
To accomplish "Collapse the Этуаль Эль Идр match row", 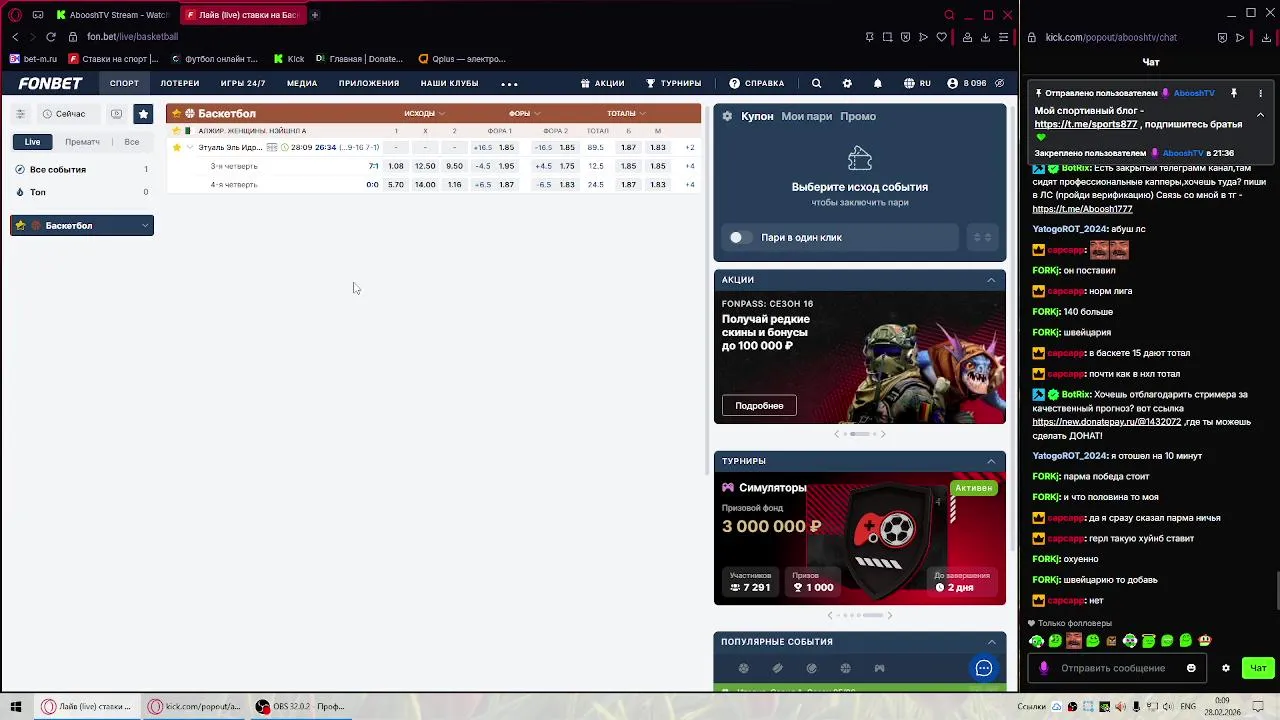I will tap(190, 148).
